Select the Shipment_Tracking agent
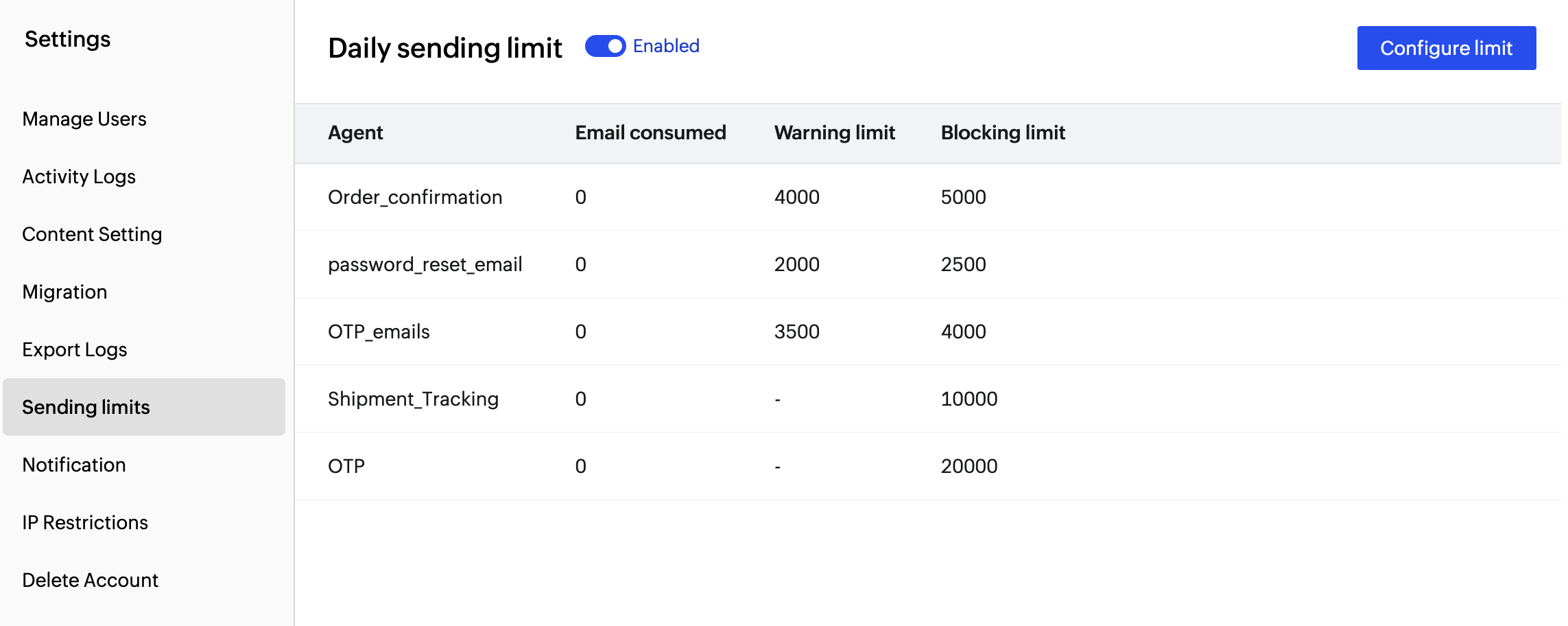1568x626 pixels. pos(413,399)
